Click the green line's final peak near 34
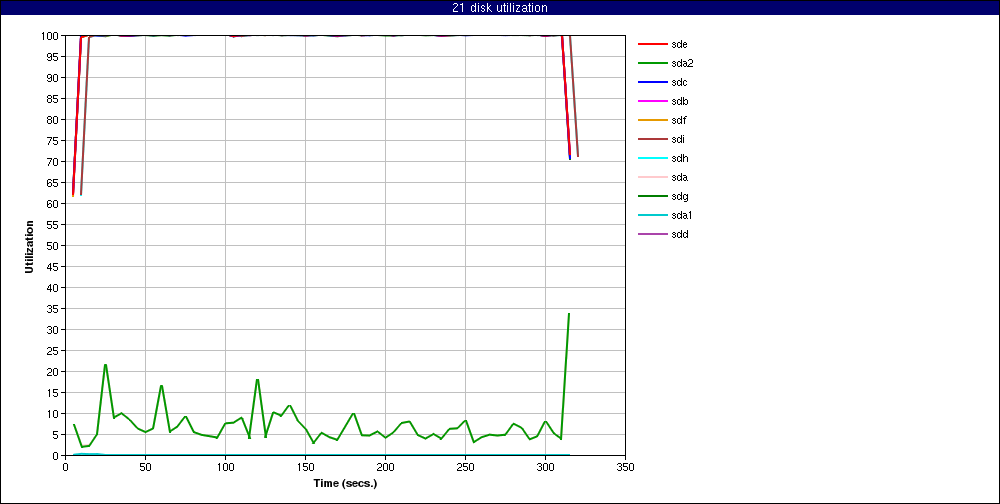 coord(568,314)
